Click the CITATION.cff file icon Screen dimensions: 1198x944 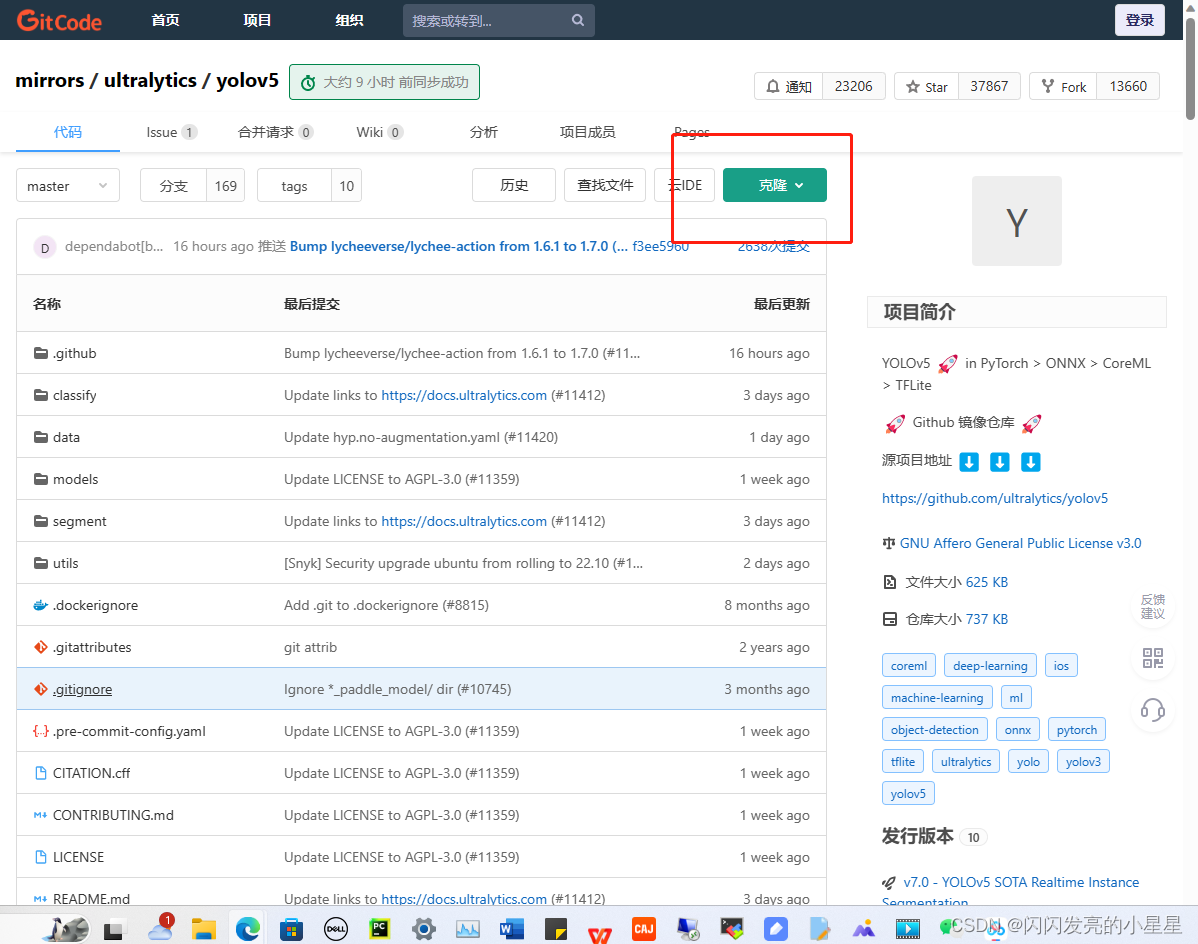(40, 773)
